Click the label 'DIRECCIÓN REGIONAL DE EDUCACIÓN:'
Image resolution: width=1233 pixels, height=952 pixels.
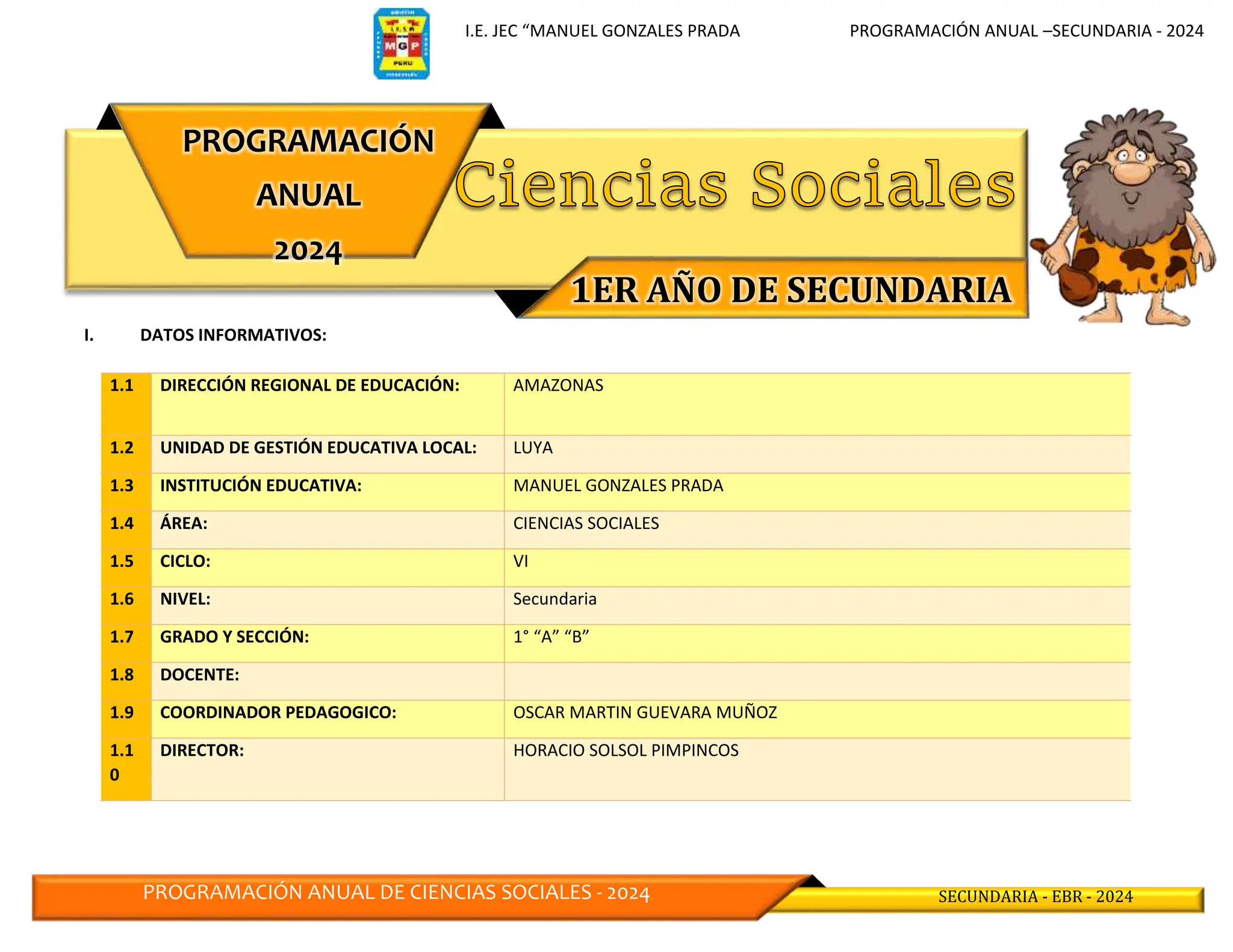click(309, 386)
